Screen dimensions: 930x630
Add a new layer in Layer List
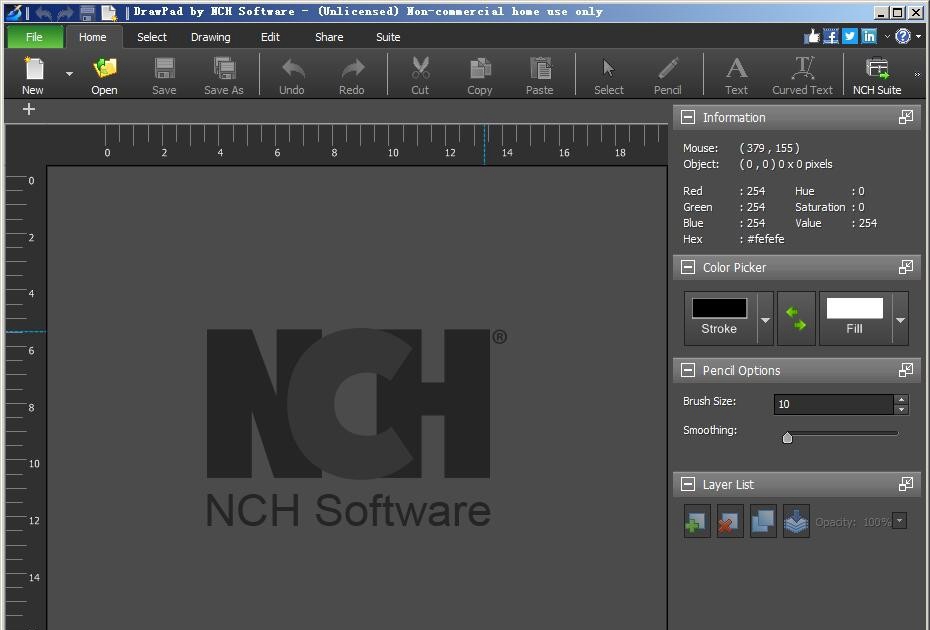pyautogui.click(x=696, y=521)
